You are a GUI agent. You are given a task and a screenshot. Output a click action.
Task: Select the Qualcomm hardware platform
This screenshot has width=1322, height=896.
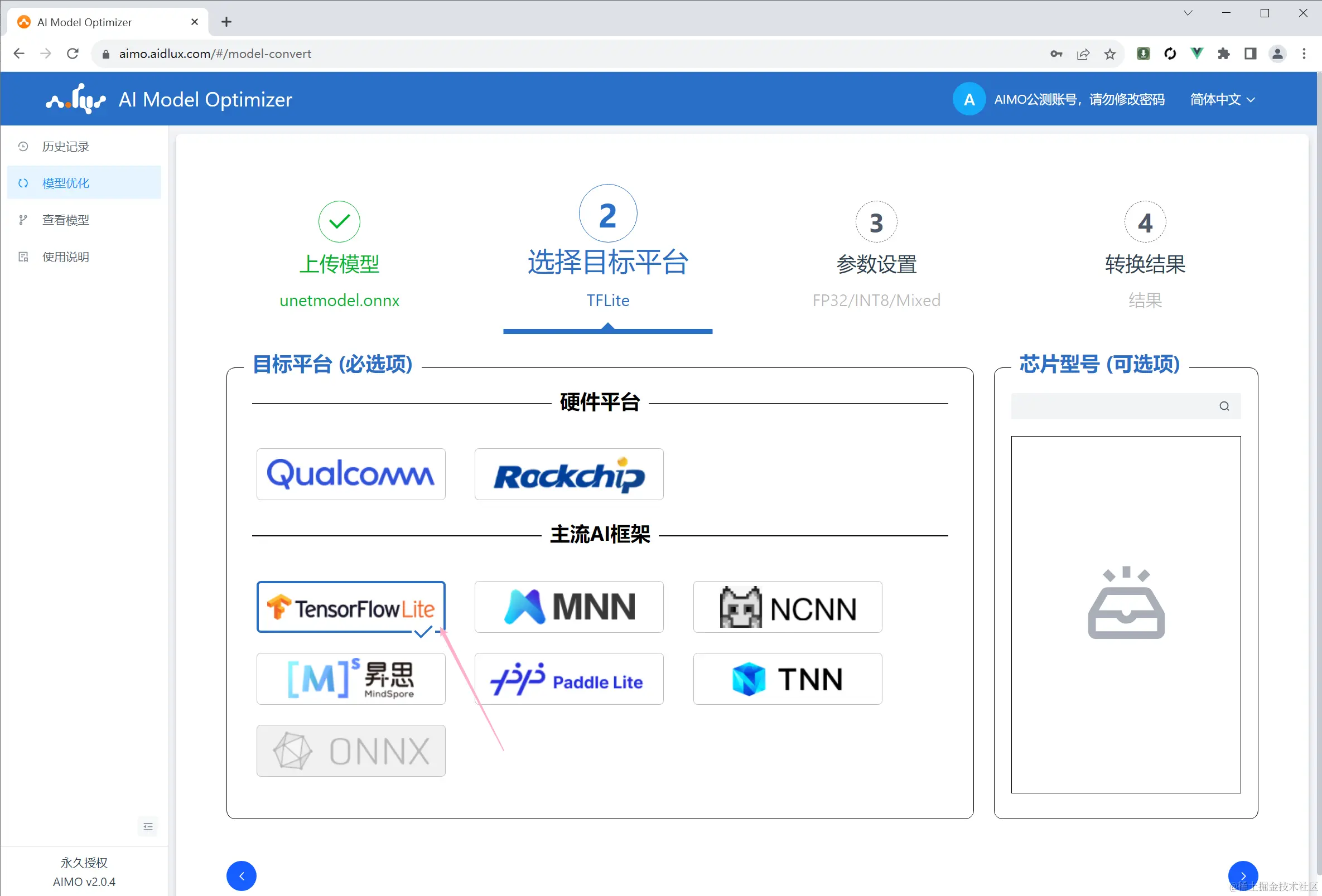pyautogui.click(x=350, y=473)
